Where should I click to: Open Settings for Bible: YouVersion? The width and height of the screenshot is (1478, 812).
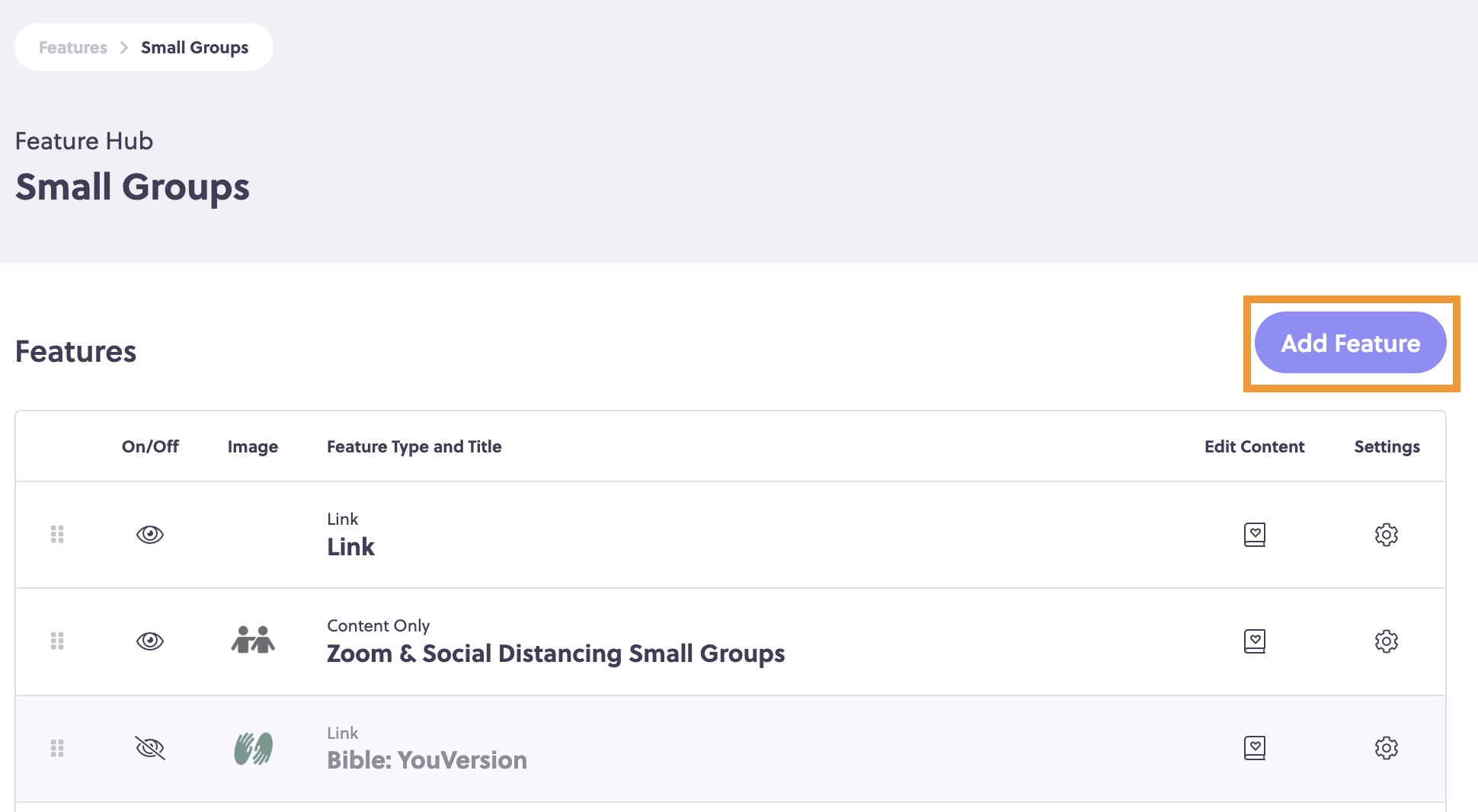[x=1387, y=748]
